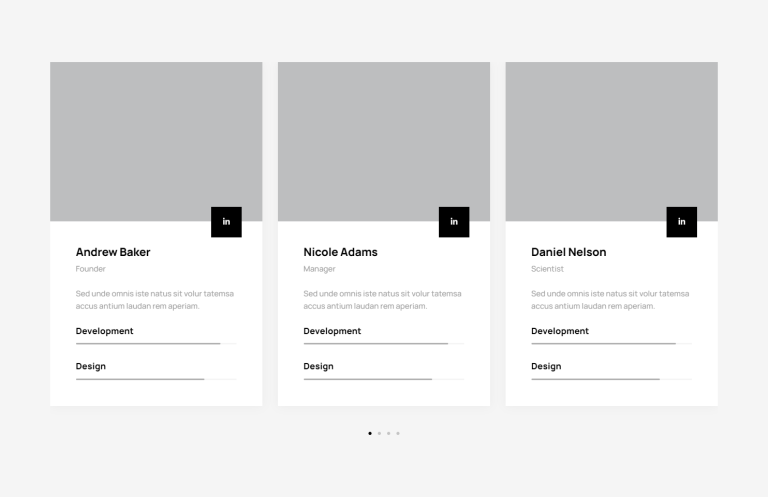The height and width of the screenshot is (497, 768).
Task: Click Nicole Adams' photo placeholder
Action: pyautogui.click(x=384, y=142)
